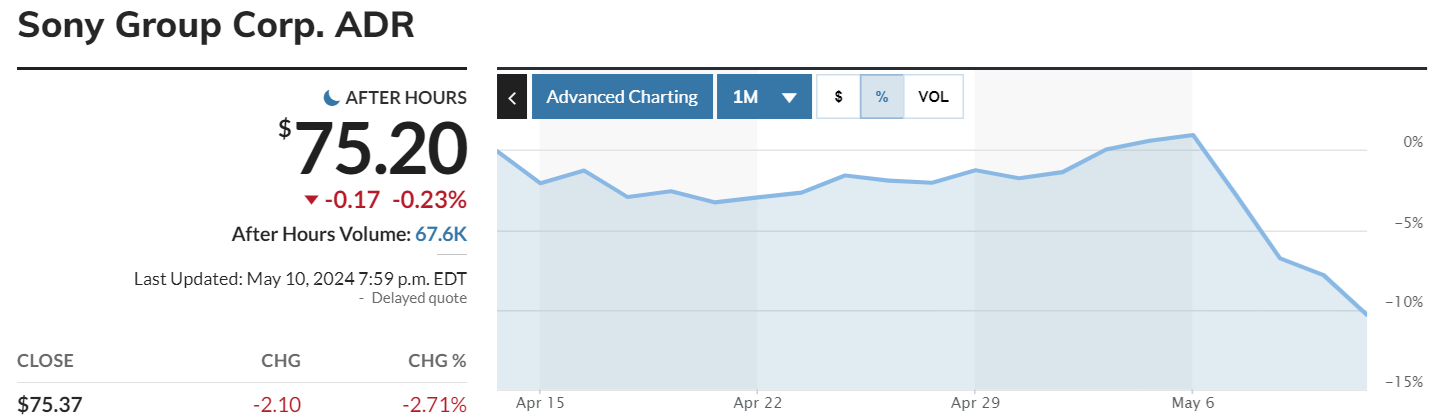Open Advanced Charting
This screenshot has height=420, width=1449.
coord(622,97)
